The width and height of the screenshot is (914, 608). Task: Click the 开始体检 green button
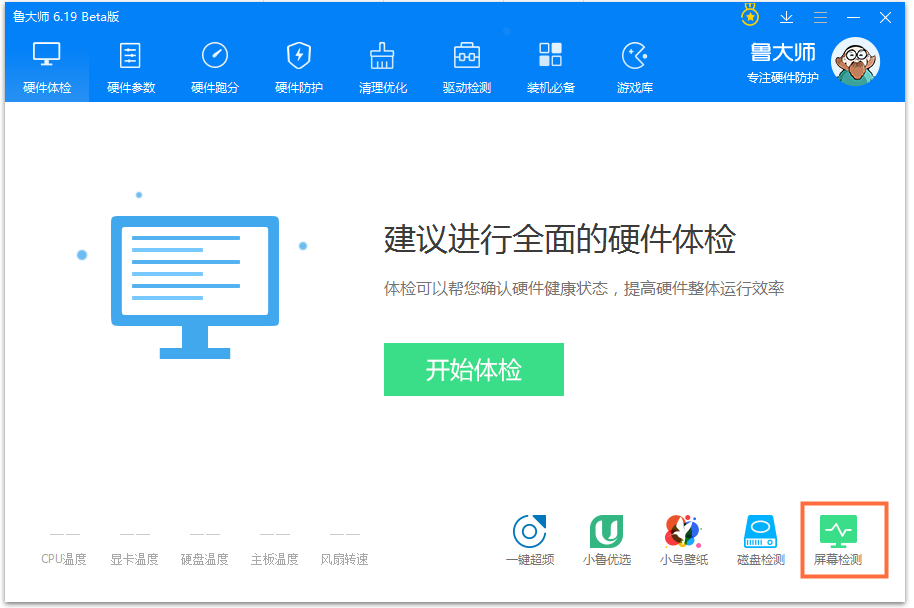click(x=473, y=369)
